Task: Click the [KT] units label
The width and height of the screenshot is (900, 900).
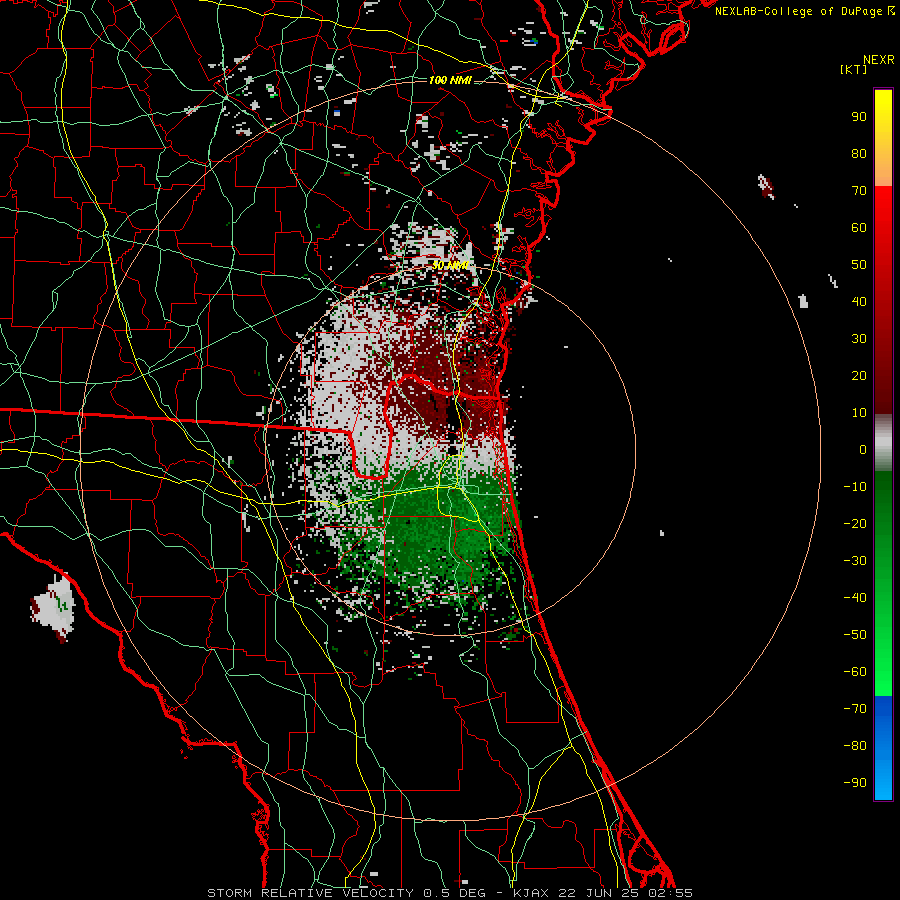Action: (x=854, y=69)
